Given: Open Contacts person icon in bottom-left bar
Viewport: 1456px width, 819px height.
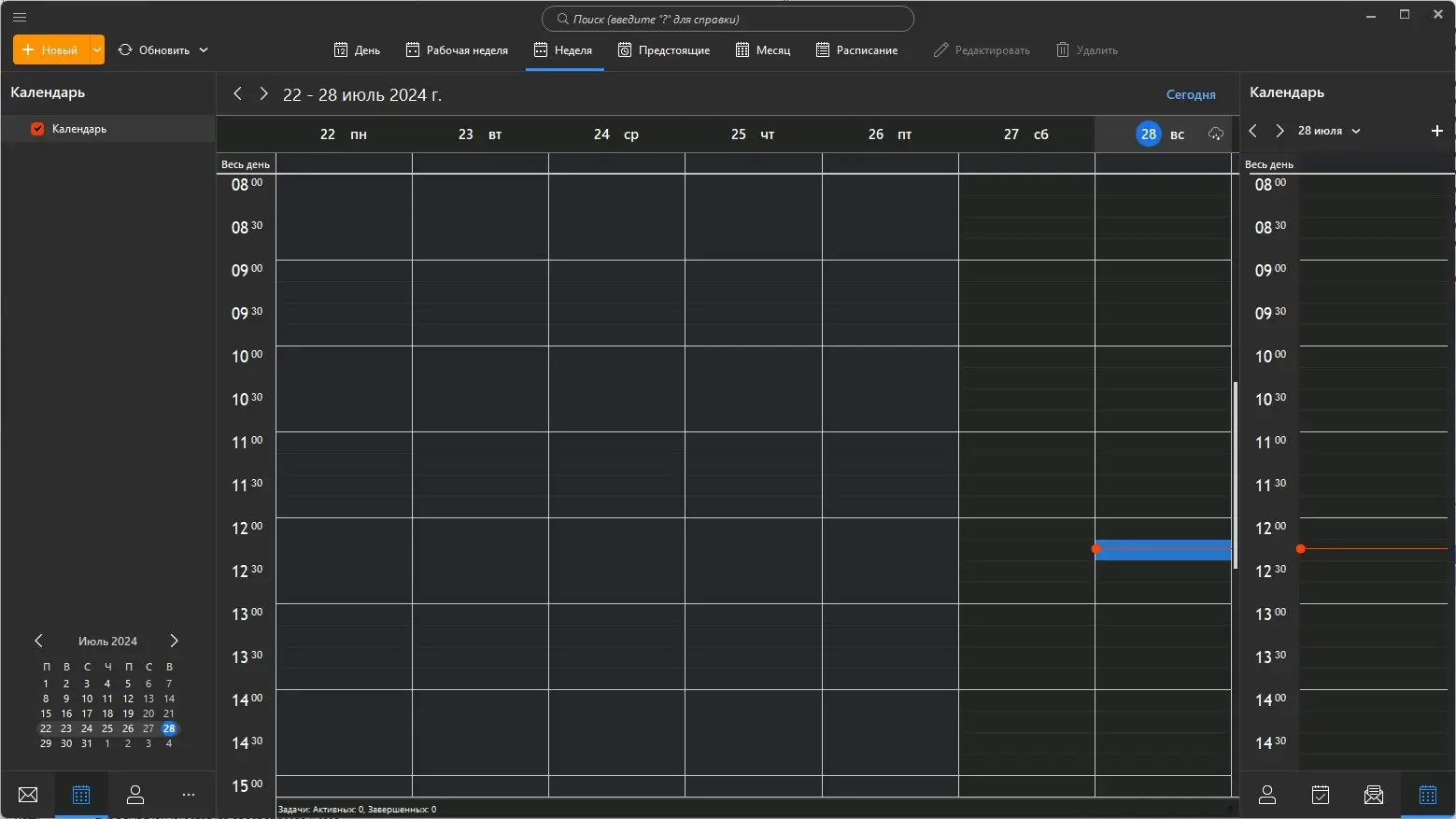Looking at the screenshot, I should coord(135,795).
